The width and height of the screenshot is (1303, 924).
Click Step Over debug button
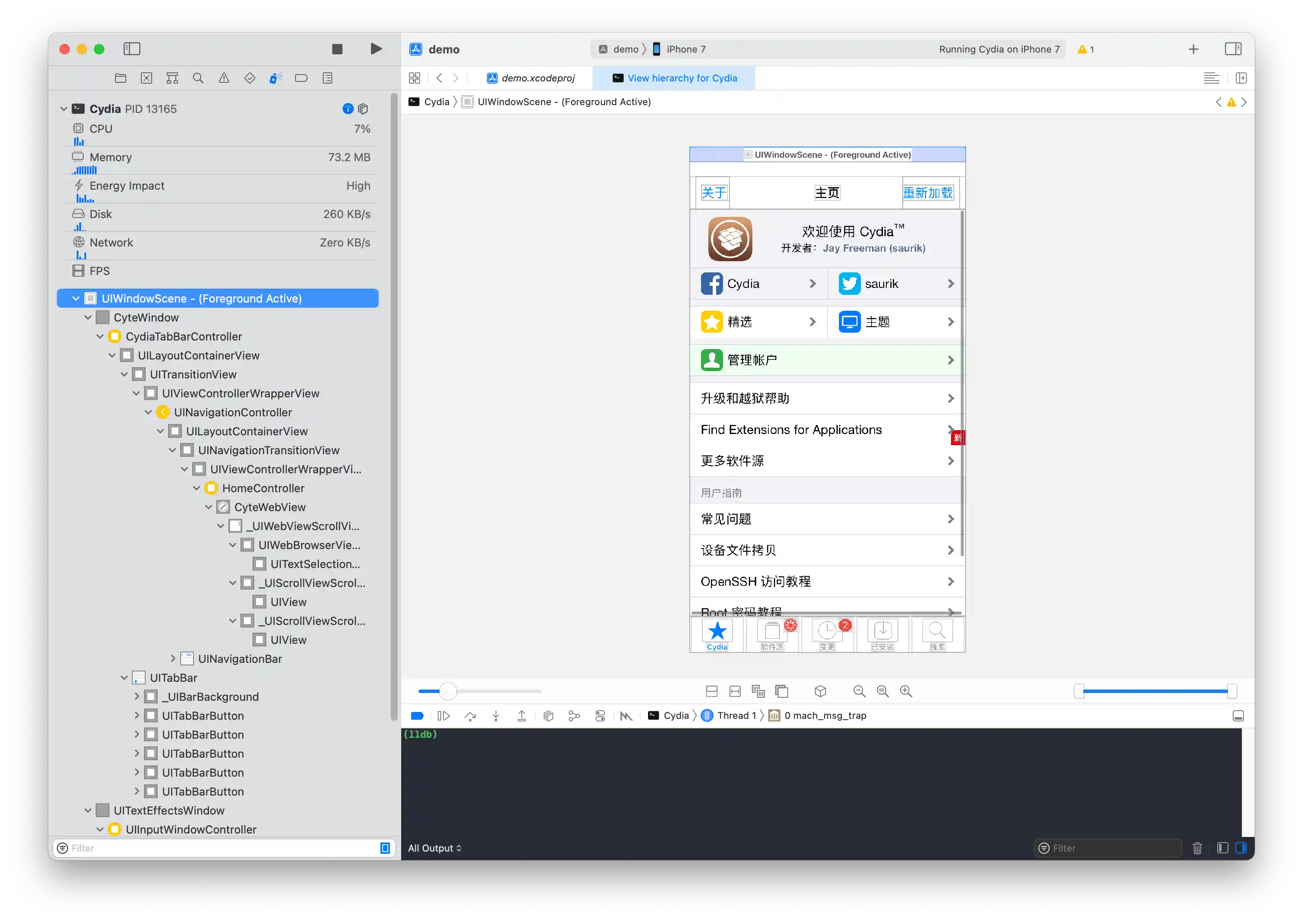(x=470, y=716)
